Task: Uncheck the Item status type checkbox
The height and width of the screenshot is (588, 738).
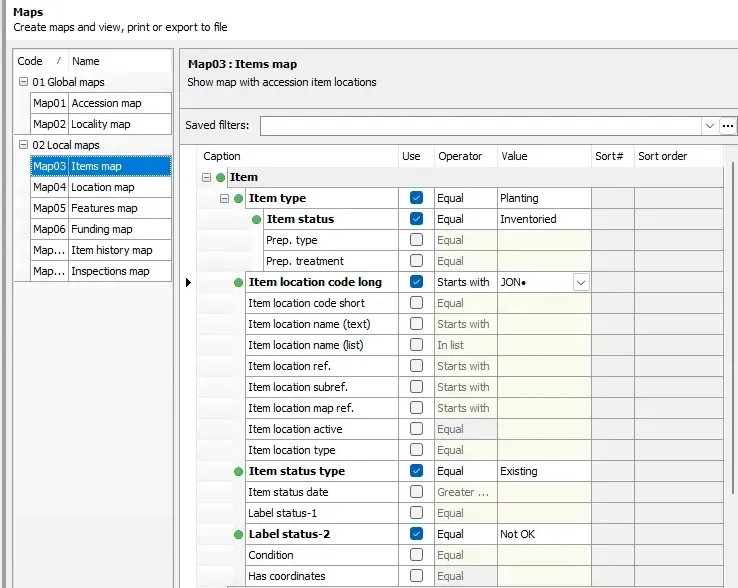Action: 416,471
